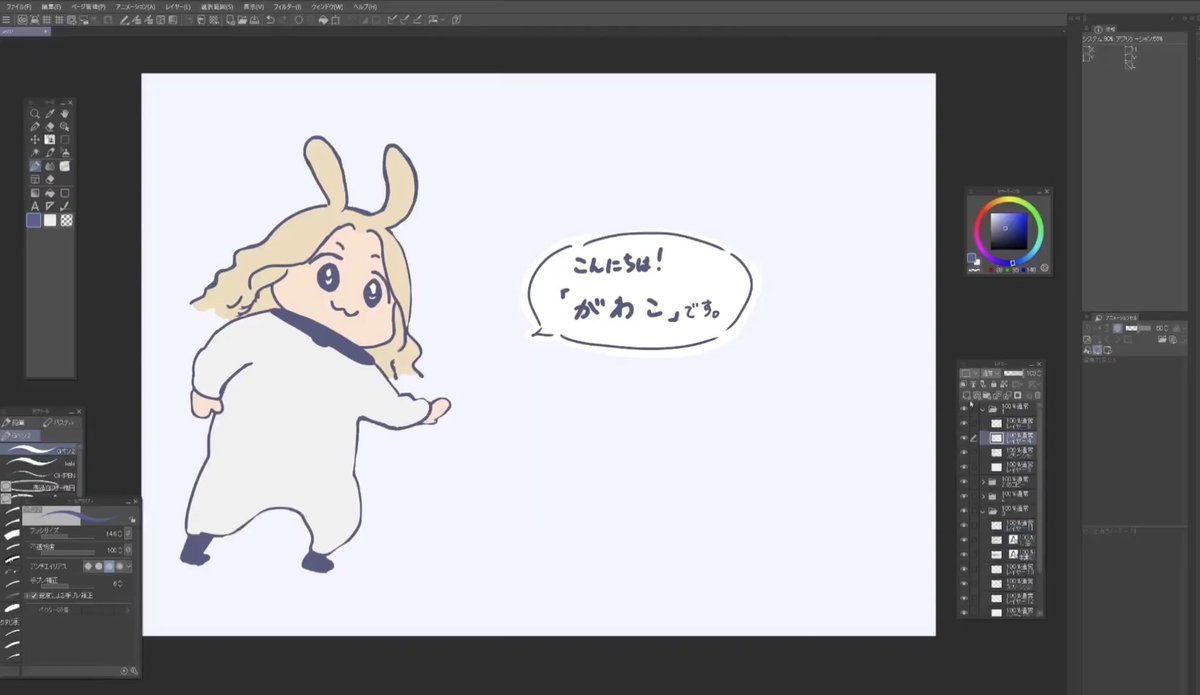Click the Open folder icon in command bar
The width and height of the screenshot is (1200, 695).
(x=242, y=19)
